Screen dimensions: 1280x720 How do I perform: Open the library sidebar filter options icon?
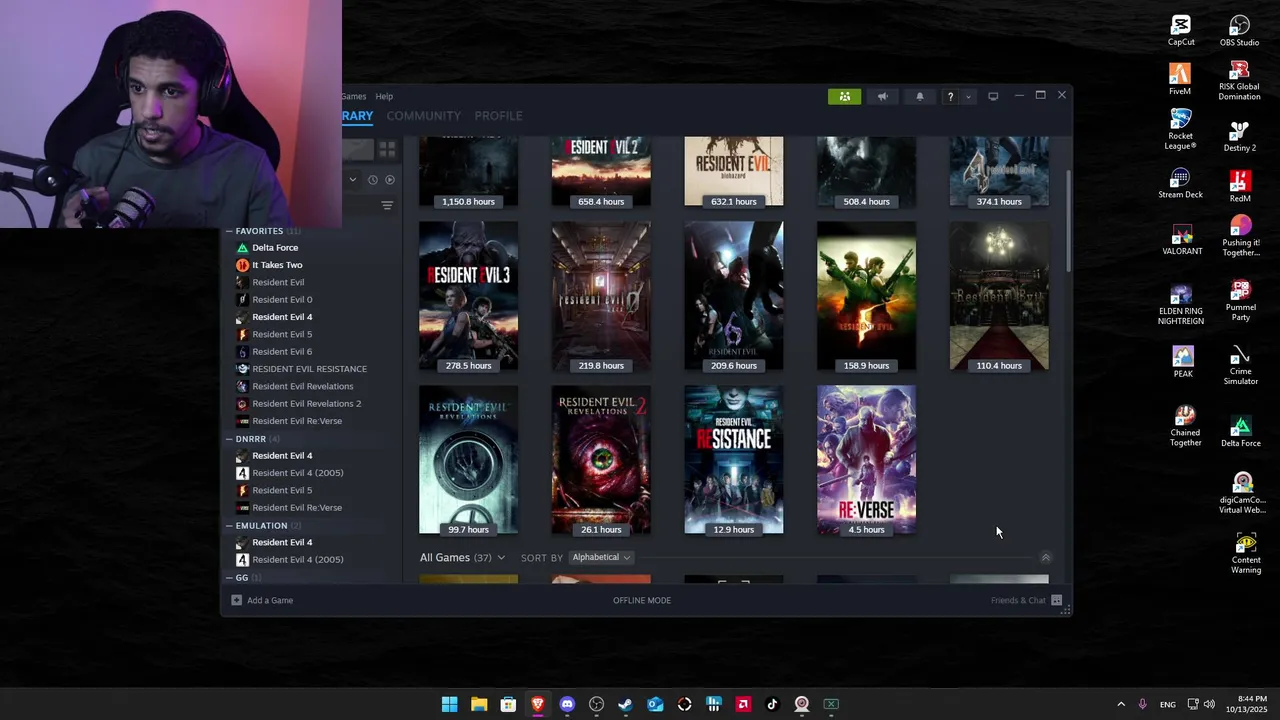coord(387,205)
